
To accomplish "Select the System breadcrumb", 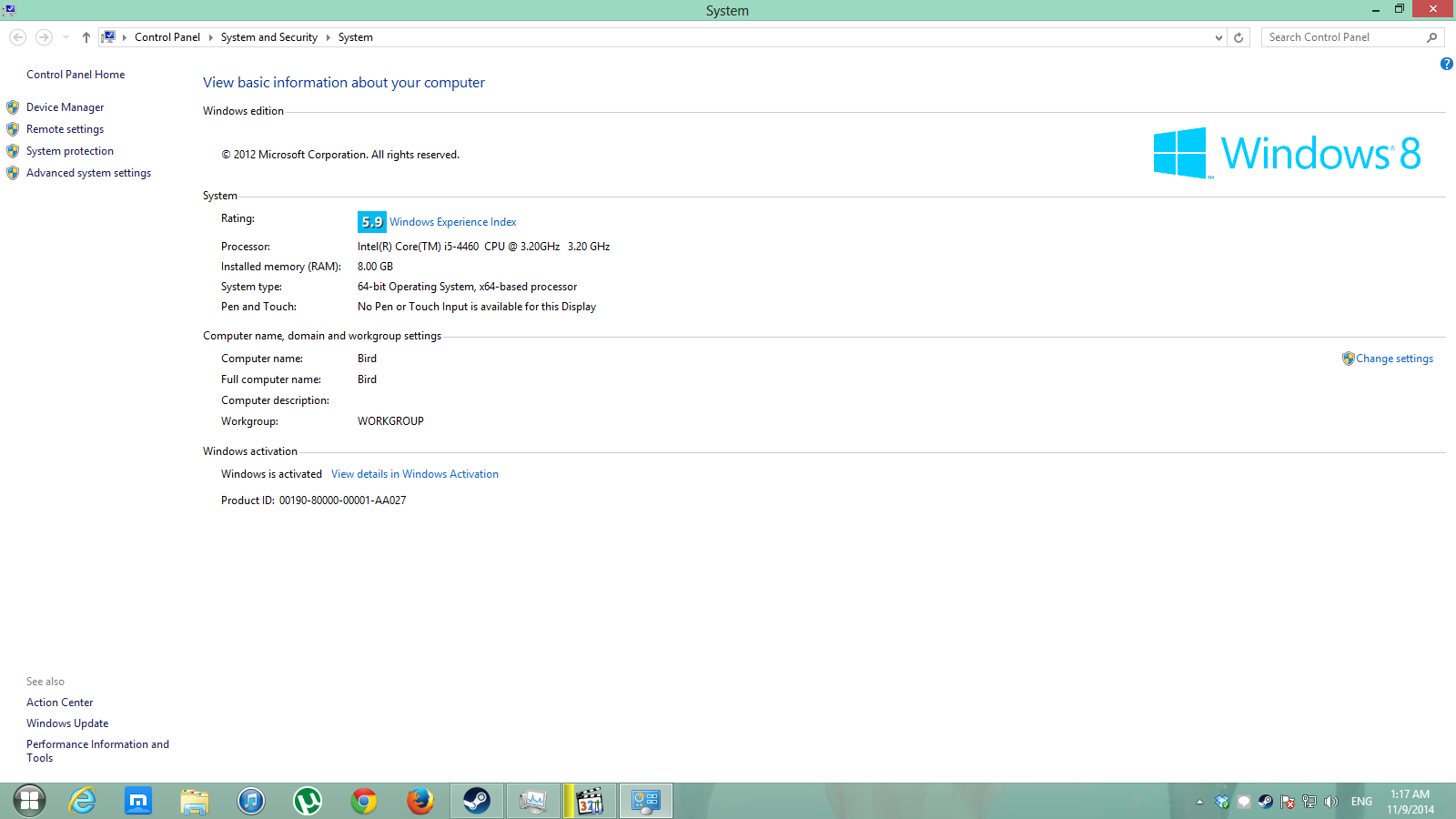I will tap(356, 37).
